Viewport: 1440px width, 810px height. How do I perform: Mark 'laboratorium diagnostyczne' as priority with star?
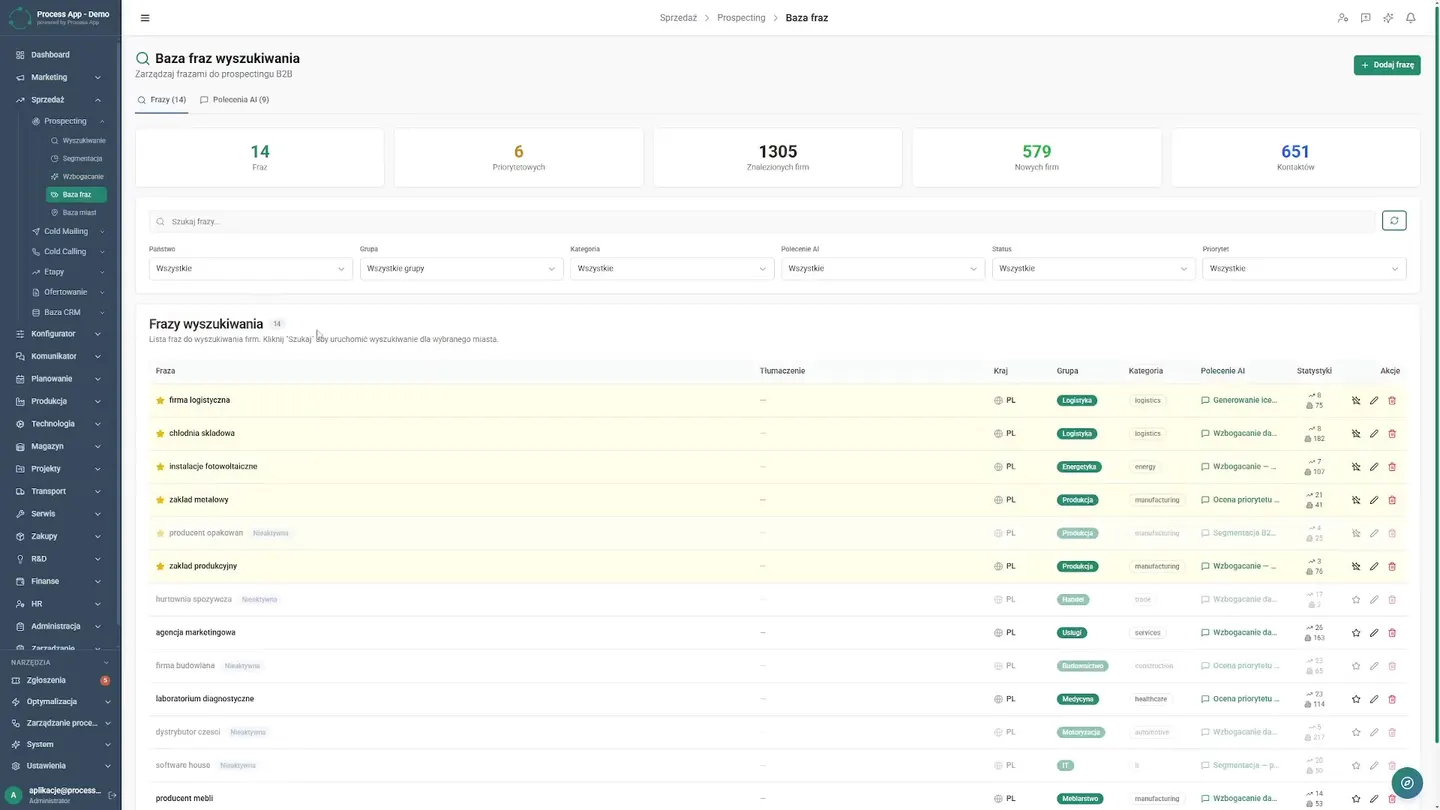1356,699
